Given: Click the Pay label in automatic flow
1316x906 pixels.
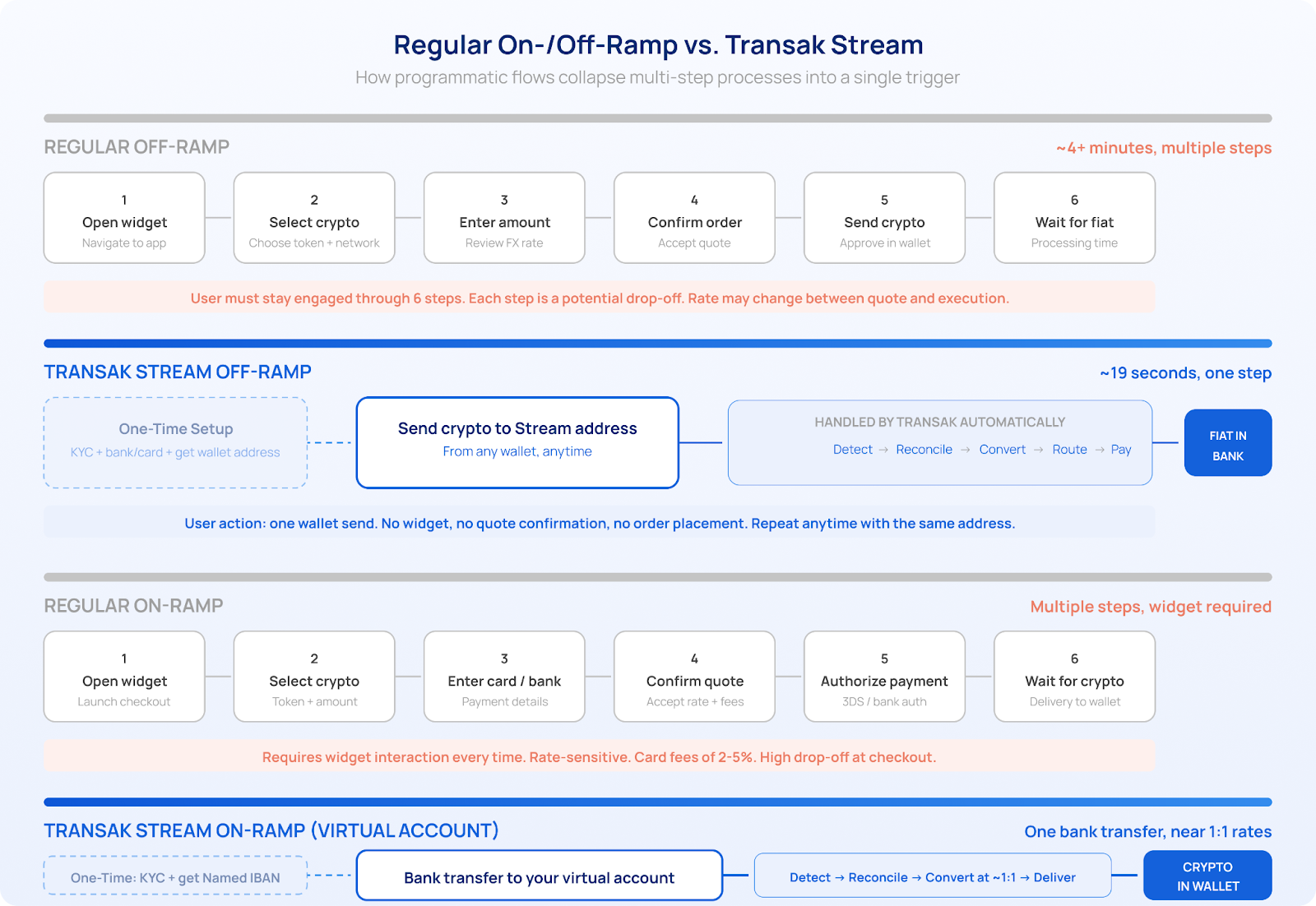Looking at the screenshot, I should click(1121, 450).
